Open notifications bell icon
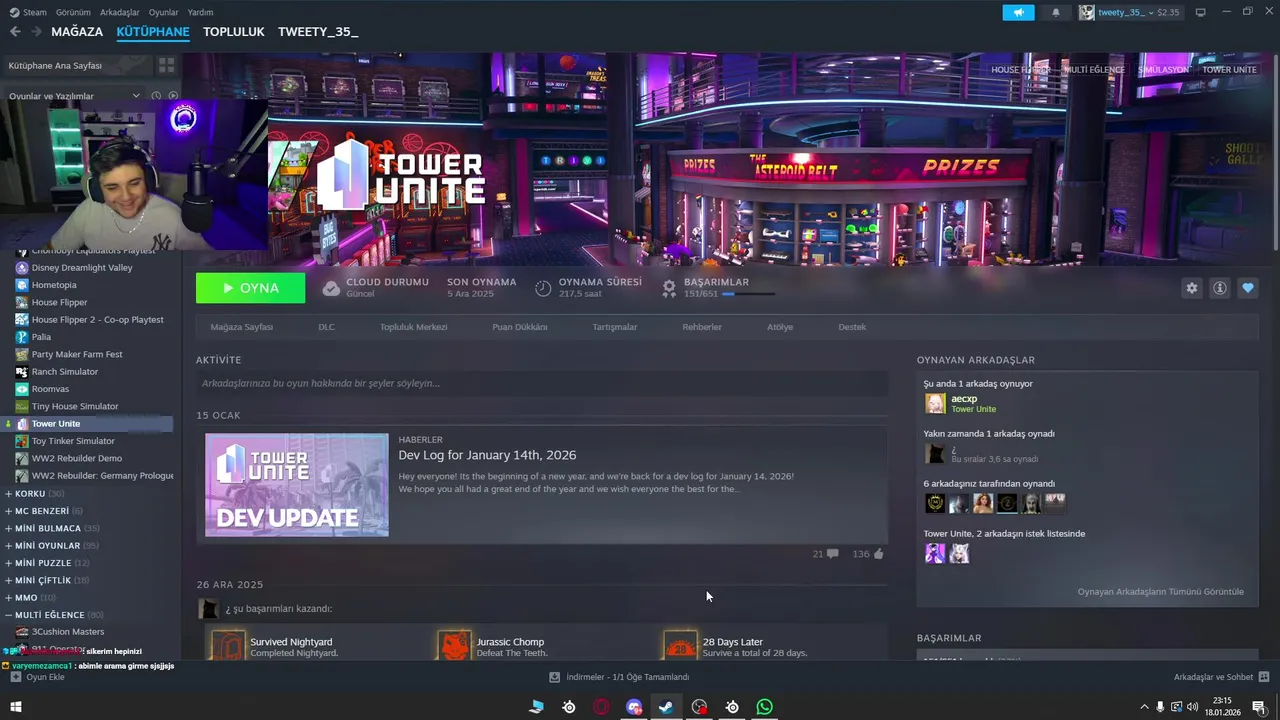The width and height of the screenshot is (1280, 720). tap(1056, 12)
